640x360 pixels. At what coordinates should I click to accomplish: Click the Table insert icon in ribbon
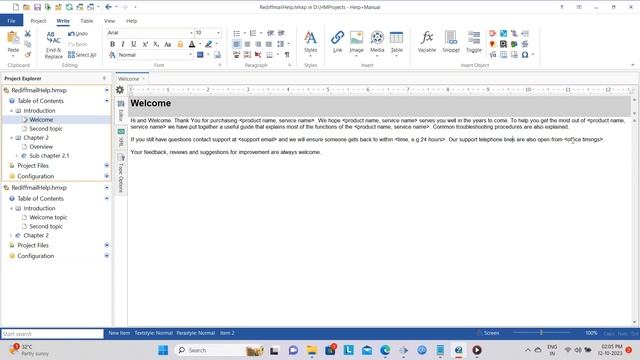click(x=396, y=42)
